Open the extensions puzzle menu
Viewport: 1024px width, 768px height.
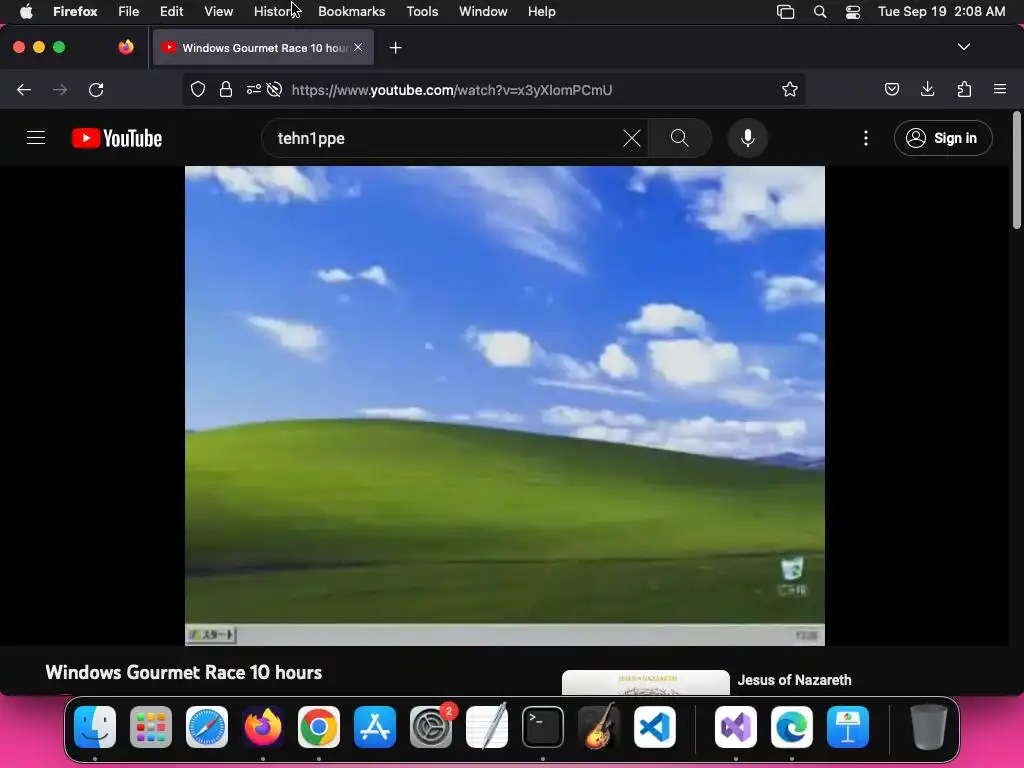964,89
